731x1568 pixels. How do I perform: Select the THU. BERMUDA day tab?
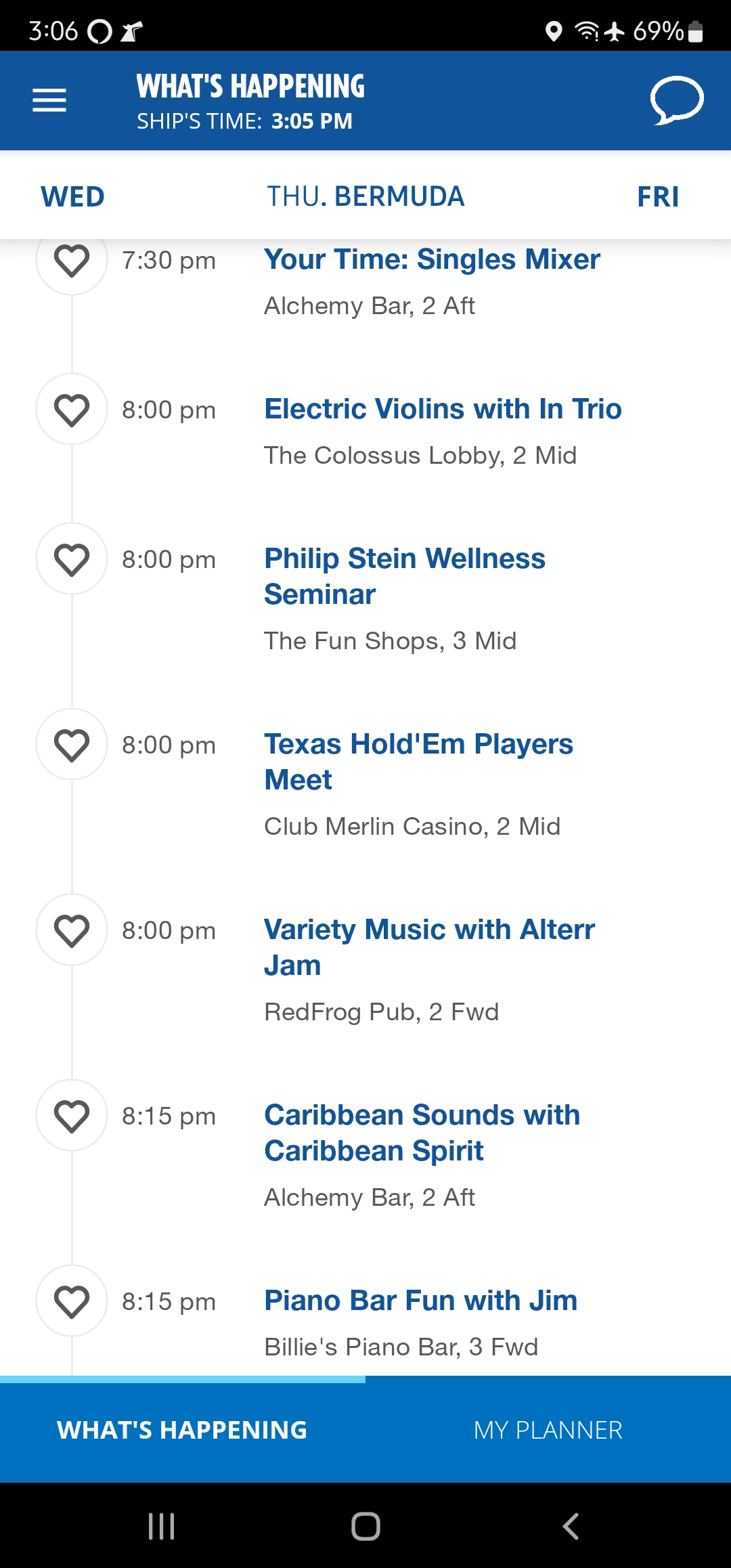(x=365, y=197)
